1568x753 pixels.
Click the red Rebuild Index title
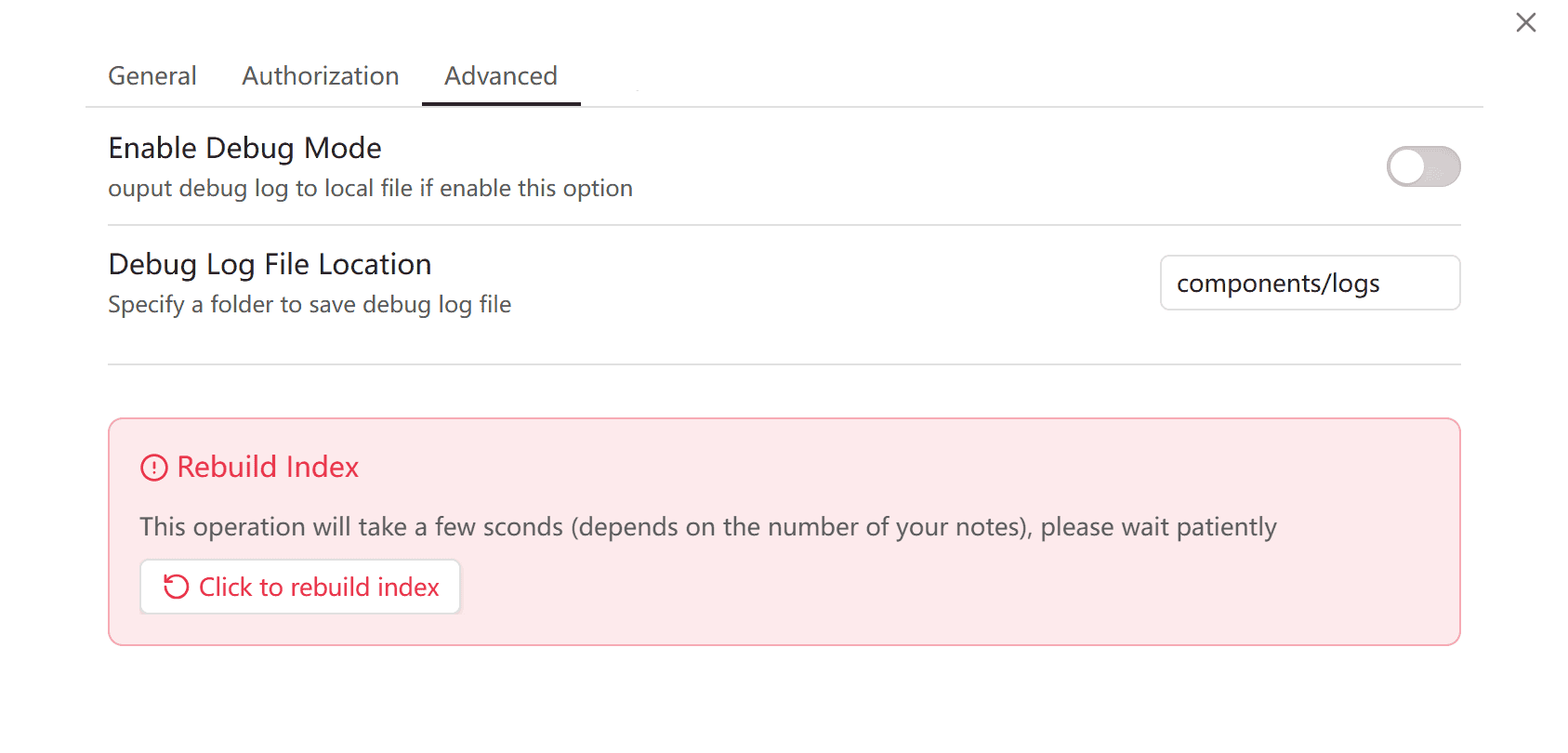(268, 467)
